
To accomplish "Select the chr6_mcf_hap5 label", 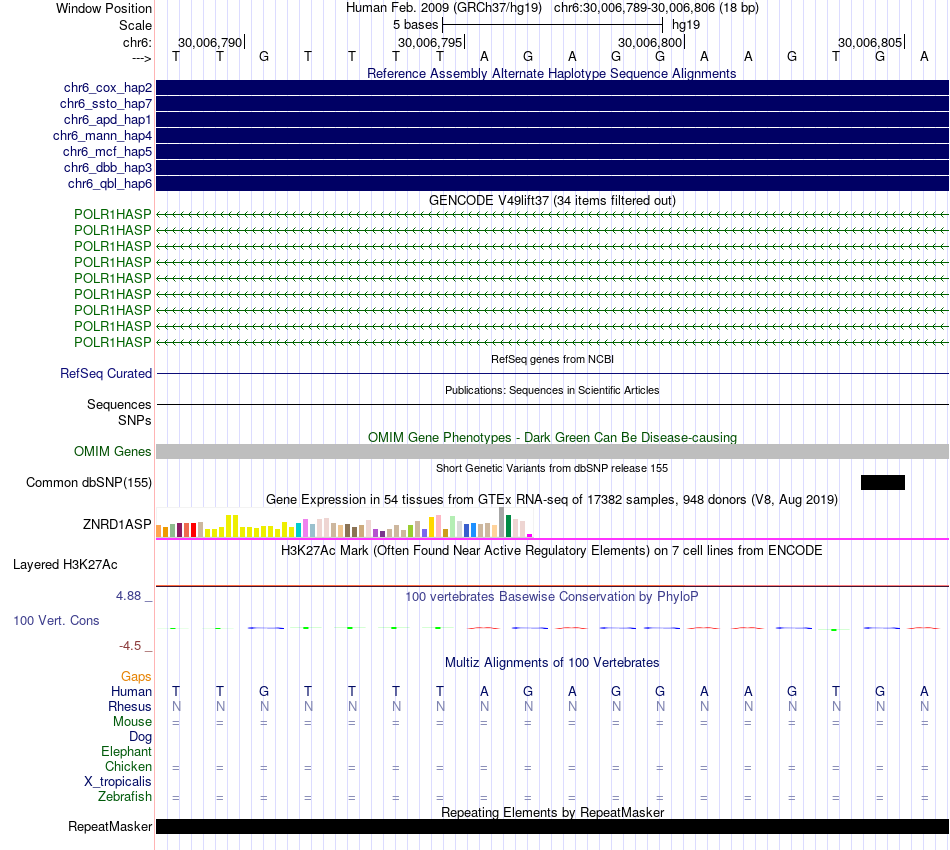I will [x=107, y=151].
